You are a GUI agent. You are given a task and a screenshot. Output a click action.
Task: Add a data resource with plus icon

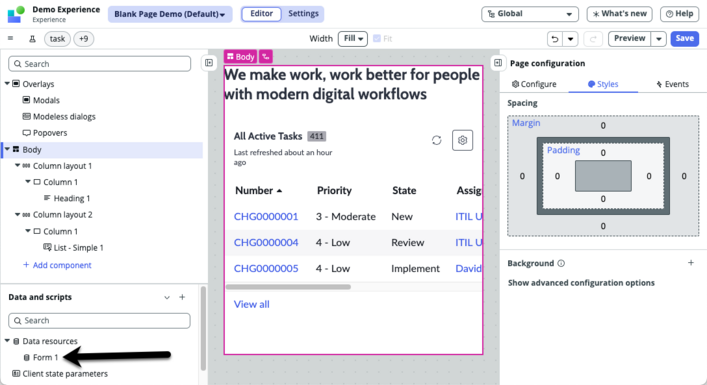pos(182,297)
